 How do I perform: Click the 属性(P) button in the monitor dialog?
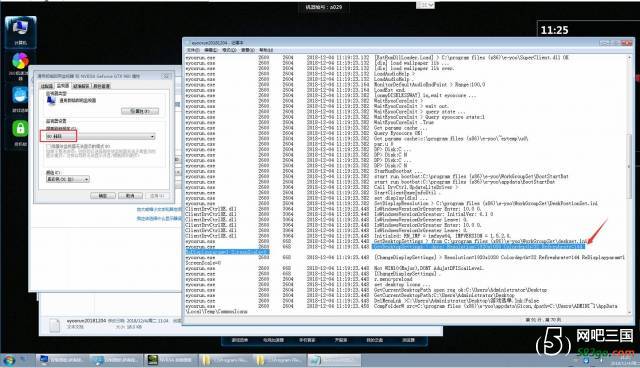(140, 111)
